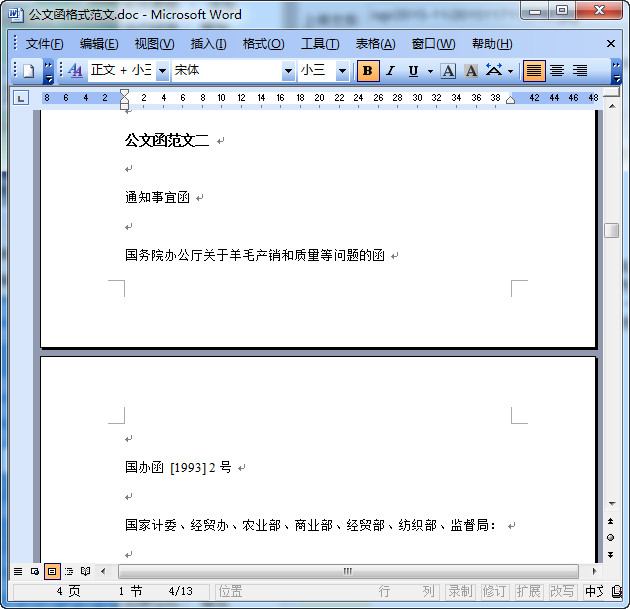Image resolution: width=630 pixels, height=609 pixels.
Task: Click the font name field 宋体
Action: tap(227, 71)
